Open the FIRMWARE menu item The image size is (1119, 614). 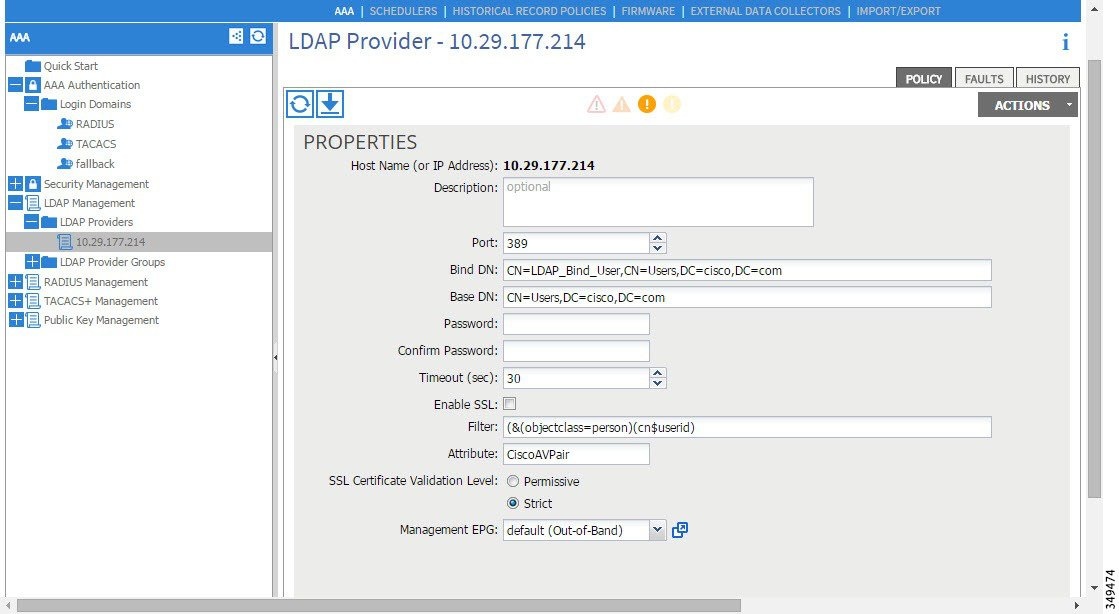click(x=648, y=11)
